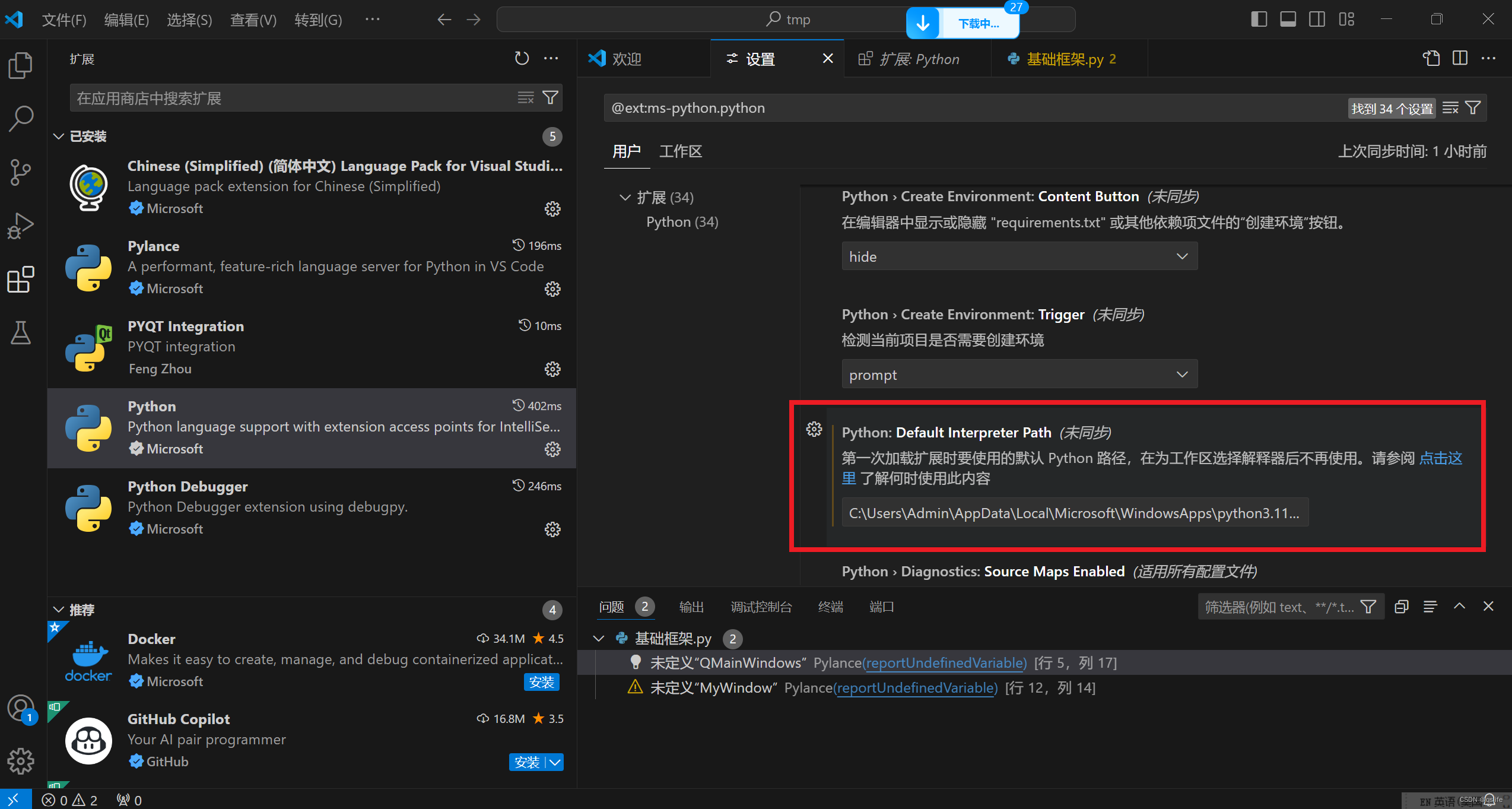
Task: Collapse the 推荐 recommended section
Action: (x=59, y=610)
